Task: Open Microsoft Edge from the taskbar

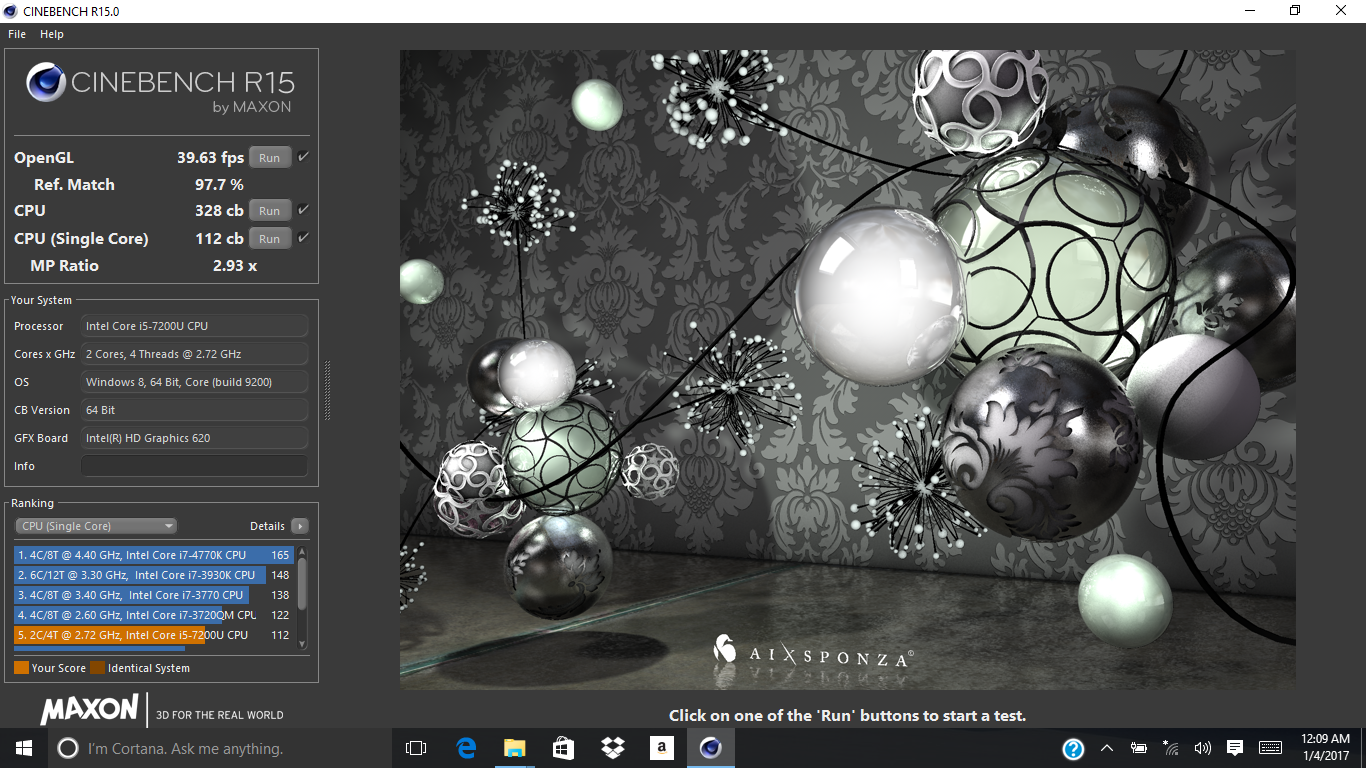Action: tap(466, 748)
